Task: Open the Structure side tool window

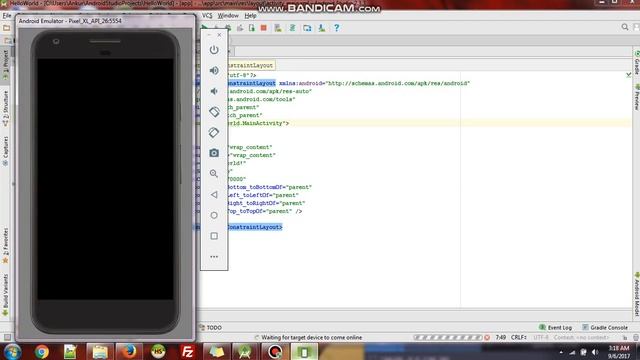Action: click(6, 108)
